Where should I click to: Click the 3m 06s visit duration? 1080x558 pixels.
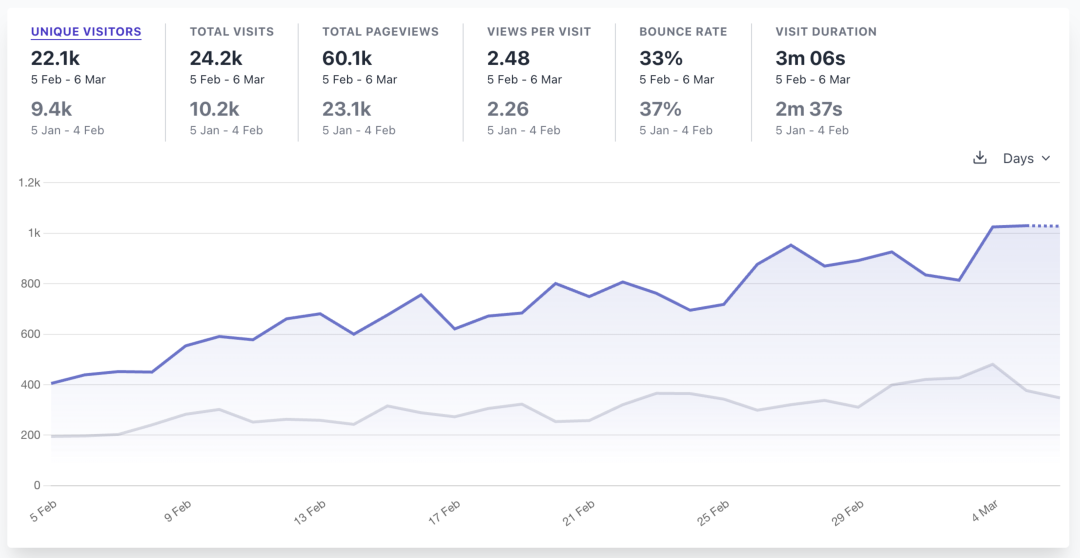(x=809, y=58)
